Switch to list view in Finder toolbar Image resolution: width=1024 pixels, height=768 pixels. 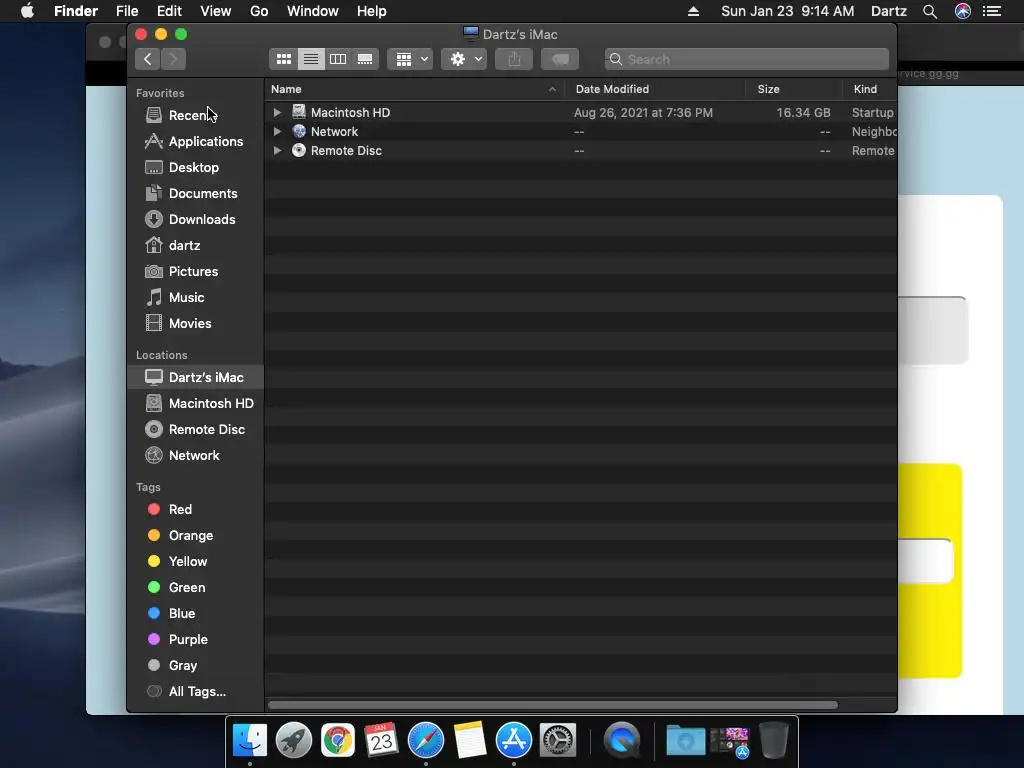click(311, 59)
